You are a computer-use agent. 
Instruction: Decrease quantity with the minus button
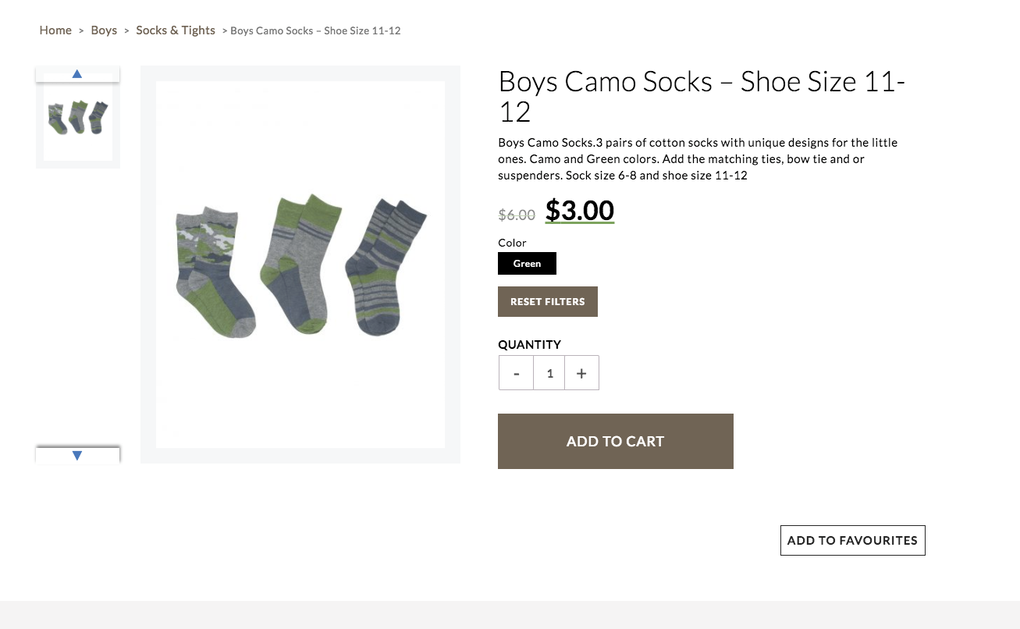point(516,373)
